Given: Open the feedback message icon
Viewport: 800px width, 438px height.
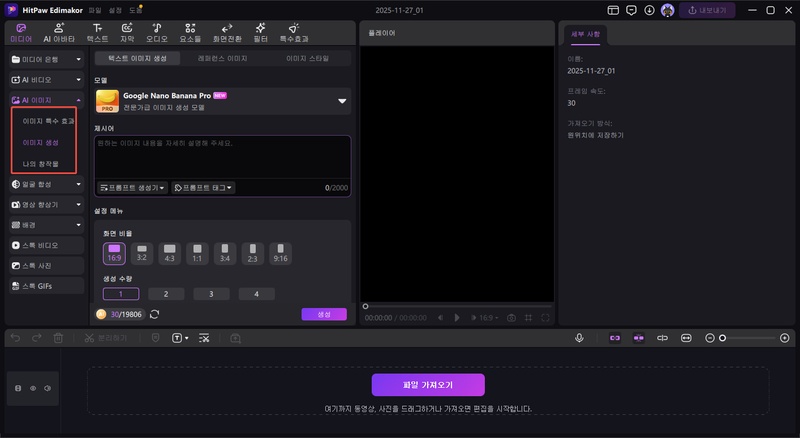Looking at the screenshot, I should tap(631, 10).
